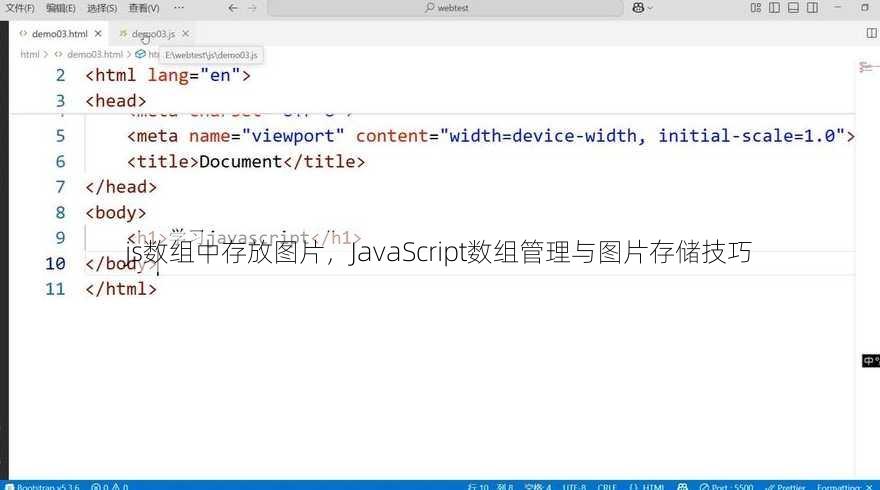Click the sticky <head> line
The height and width of the screenshot is (490, 880).
click(x=116, y=101)
